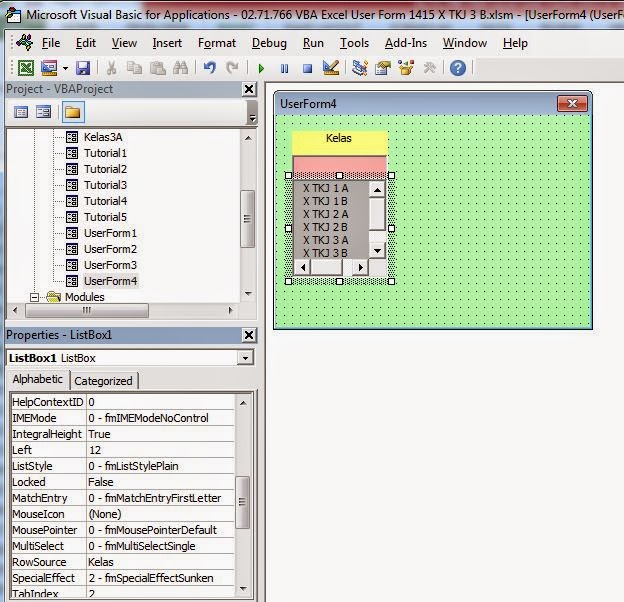Select UserForm1 in project tree
Image resolution: width=624 pixels, height=602 pixels.
[x=110, y=233]
